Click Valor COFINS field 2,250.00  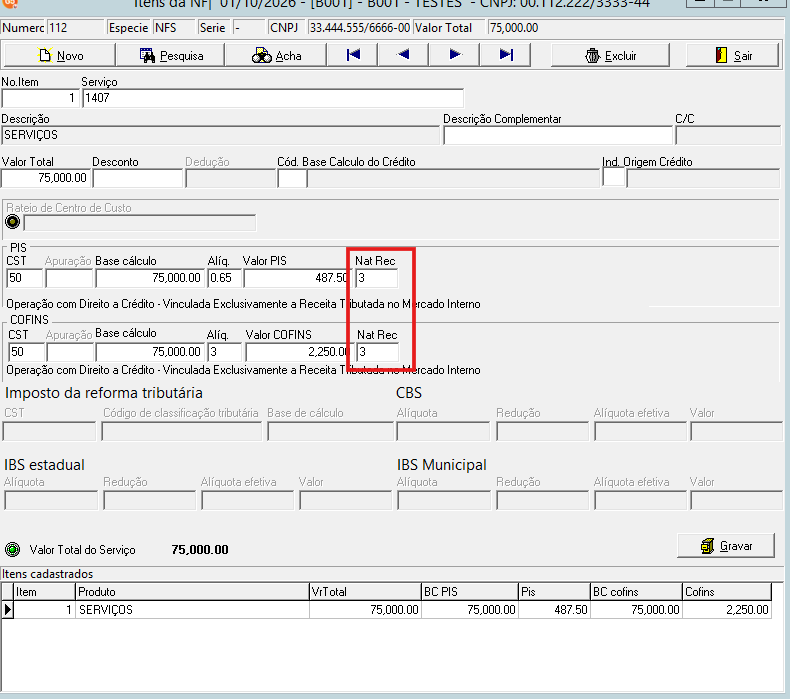(298, 352)
